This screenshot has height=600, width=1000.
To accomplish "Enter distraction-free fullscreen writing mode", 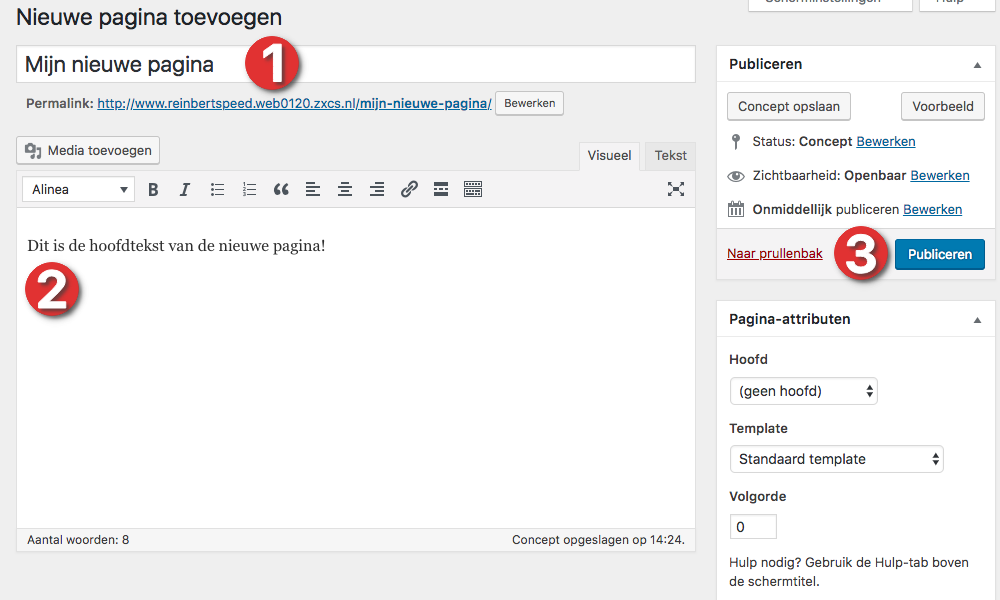I will pyautogui.click(x=676, y=189).
